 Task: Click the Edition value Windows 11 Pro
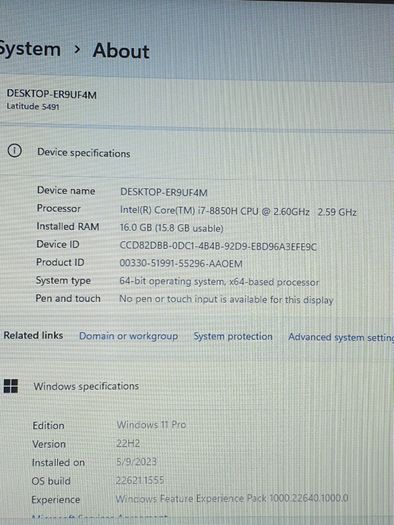tap(151, 425)
